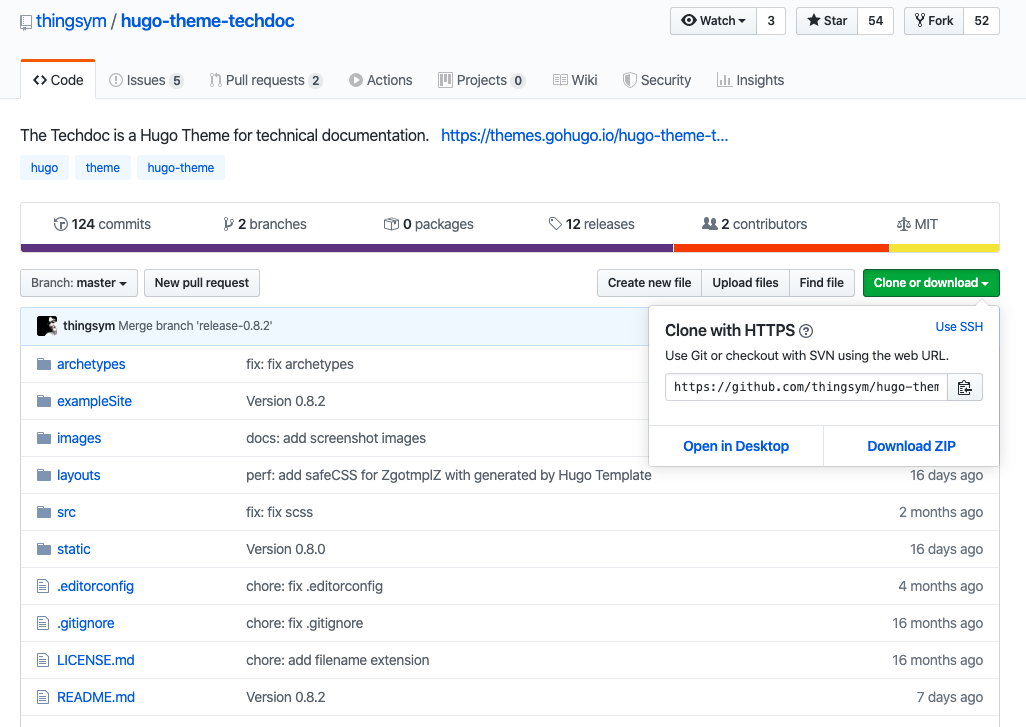Toggle the Clone or download dropdown
The width and height of the screenshot is (1026, 727).
[x=931, y=283]
